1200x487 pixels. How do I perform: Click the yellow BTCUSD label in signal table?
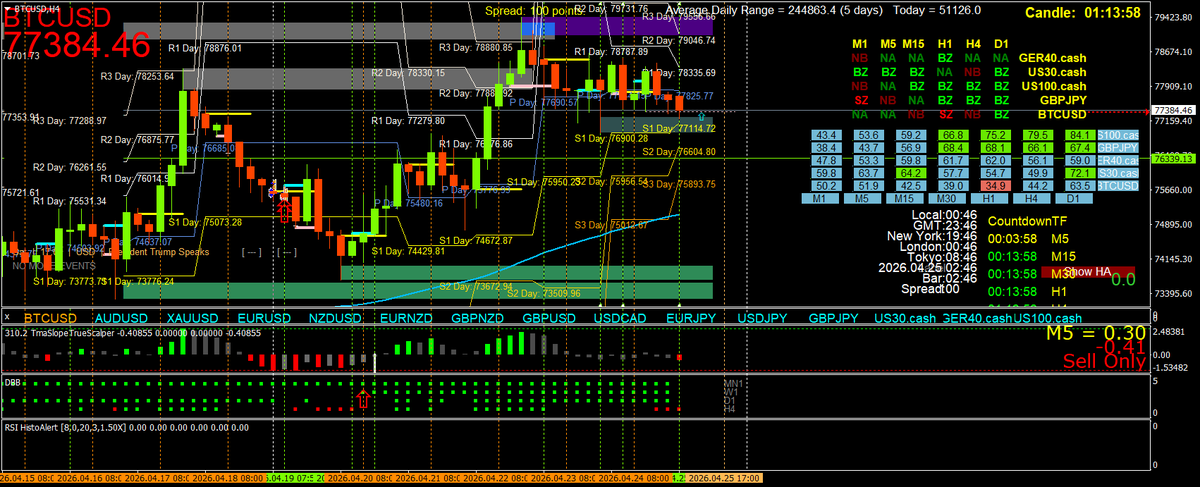point(1062,114)
